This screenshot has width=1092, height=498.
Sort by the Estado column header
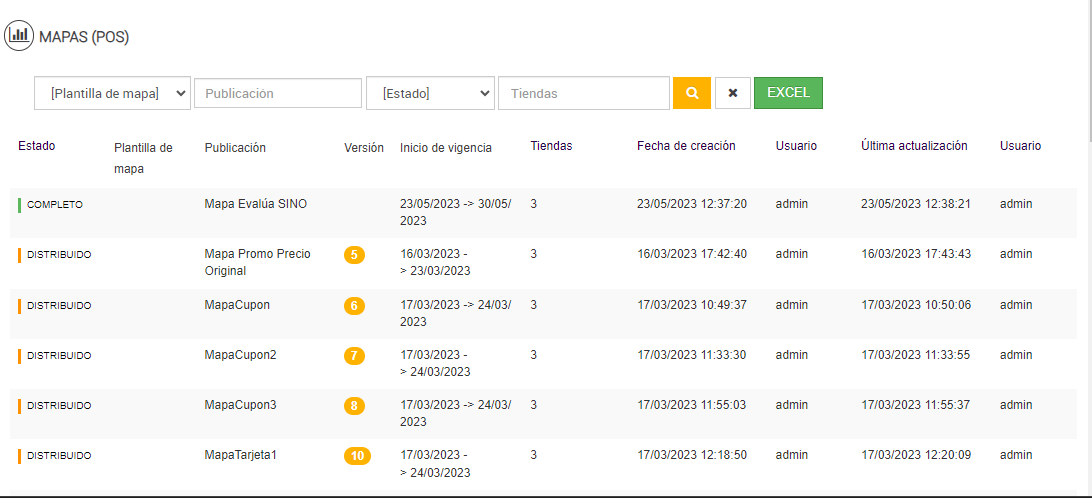(37, 146)
